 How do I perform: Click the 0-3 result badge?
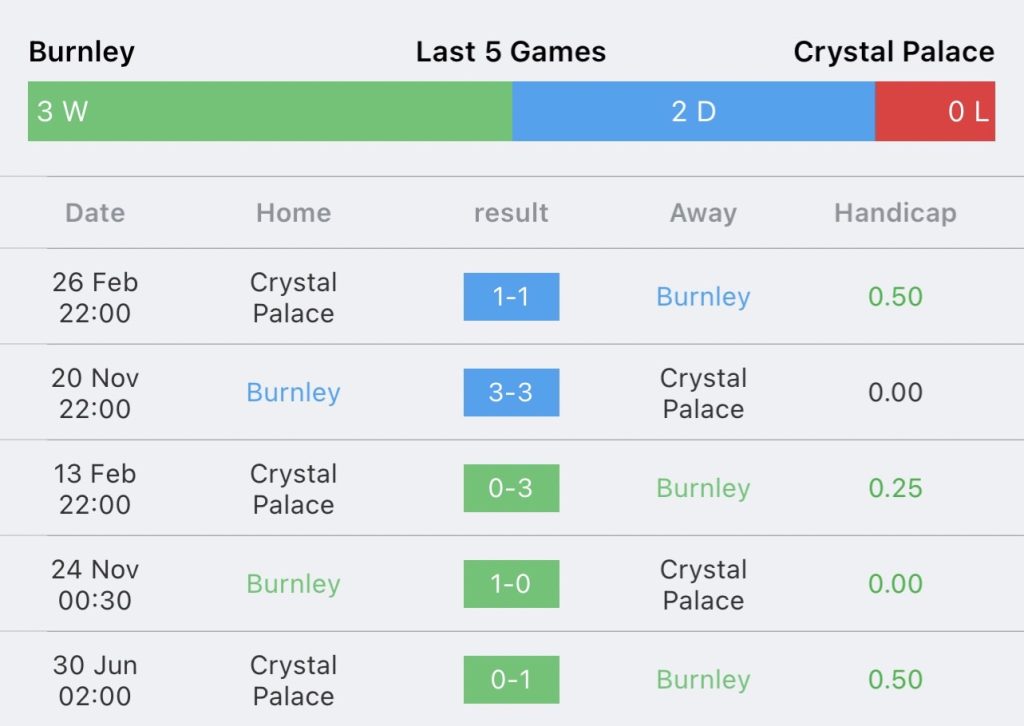click(511, 488)
